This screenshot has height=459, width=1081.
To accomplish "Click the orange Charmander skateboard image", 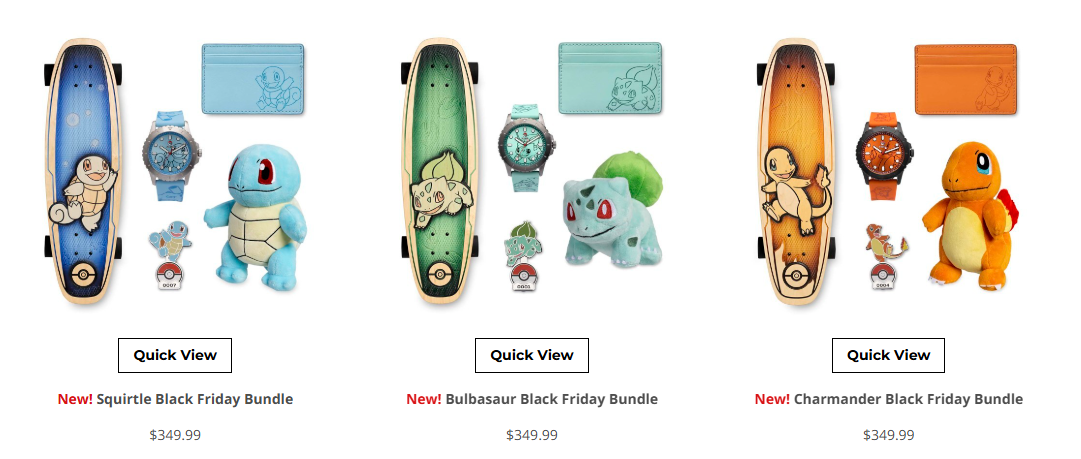I will click(x=796, y=171).
